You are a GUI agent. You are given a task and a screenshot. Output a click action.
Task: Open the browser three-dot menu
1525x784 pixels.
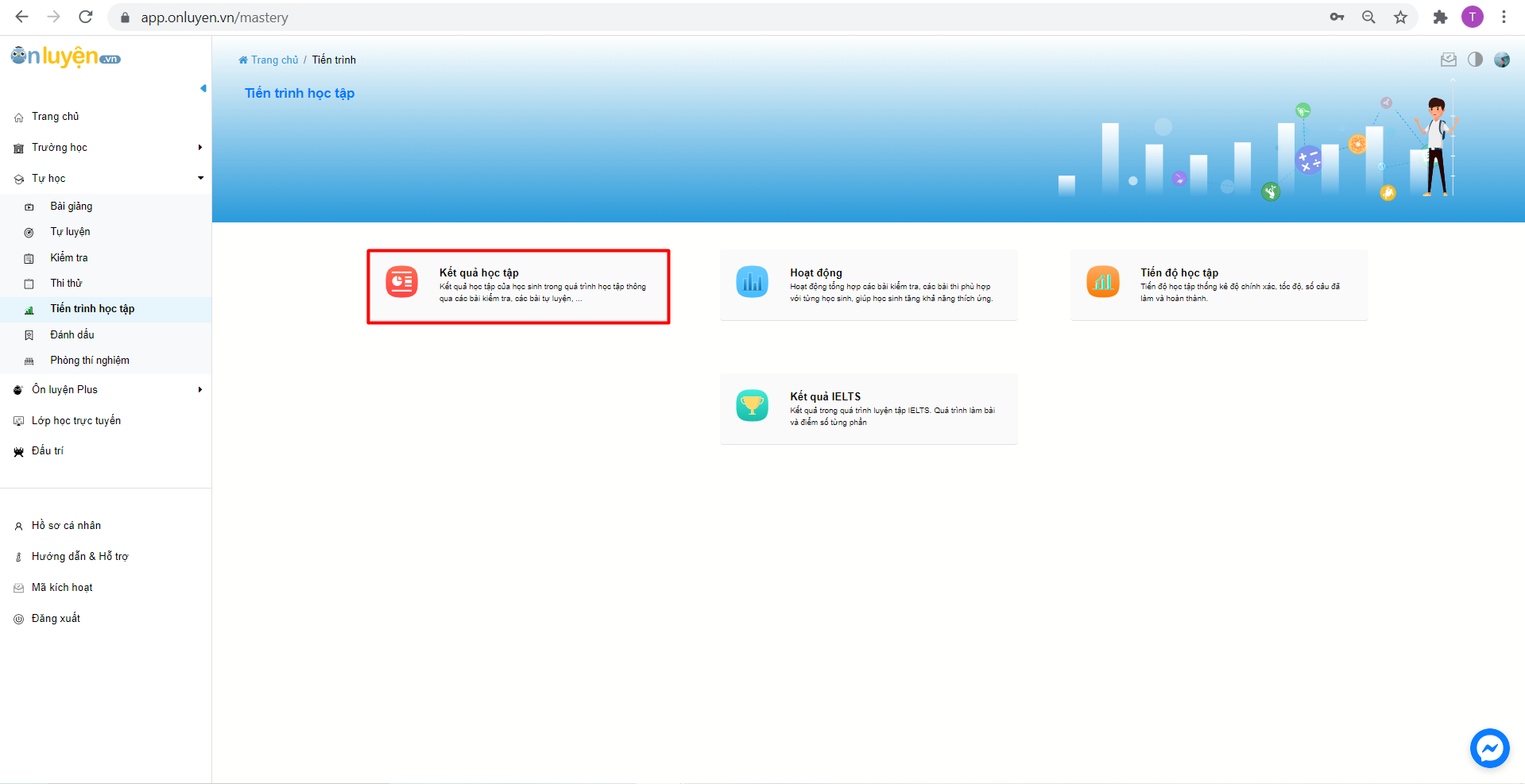point(1504,17)
